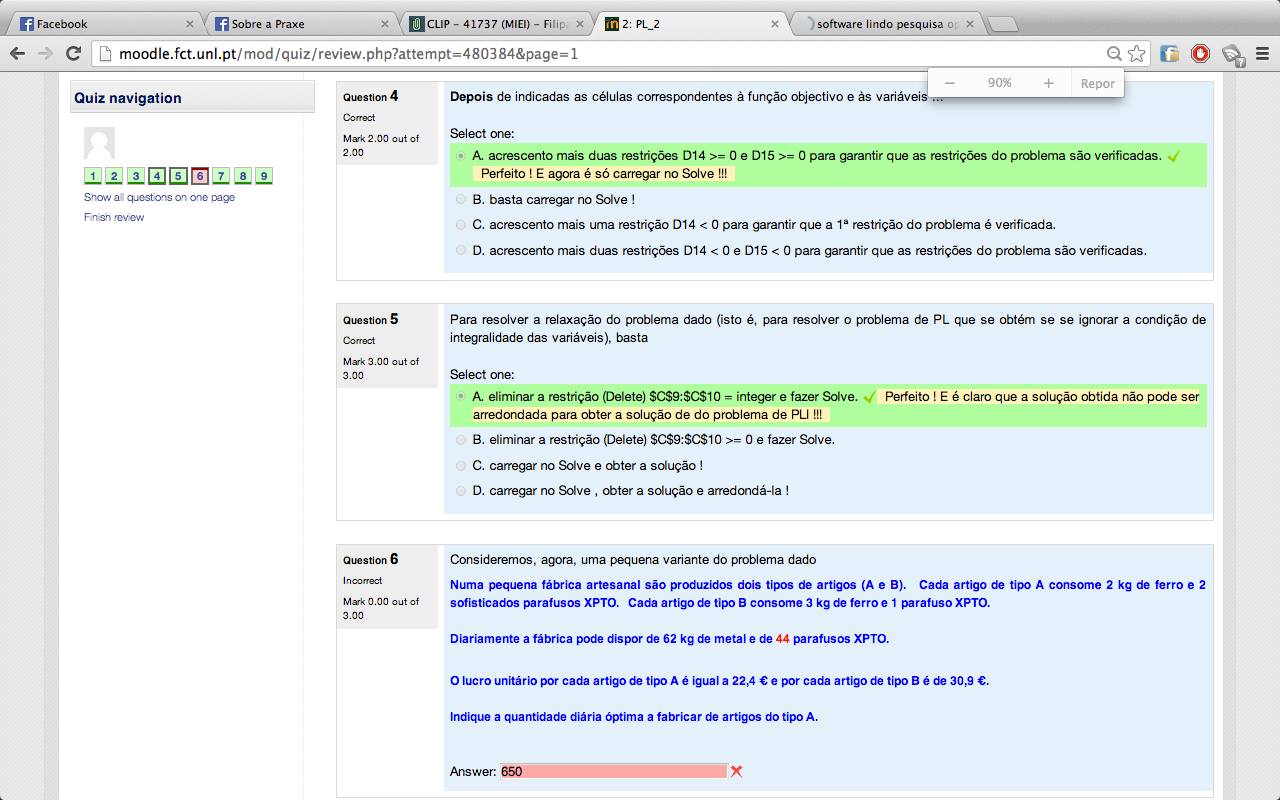Click the Finish review link
This screenshot has height=800, width=1280.
tap(114, 218)
